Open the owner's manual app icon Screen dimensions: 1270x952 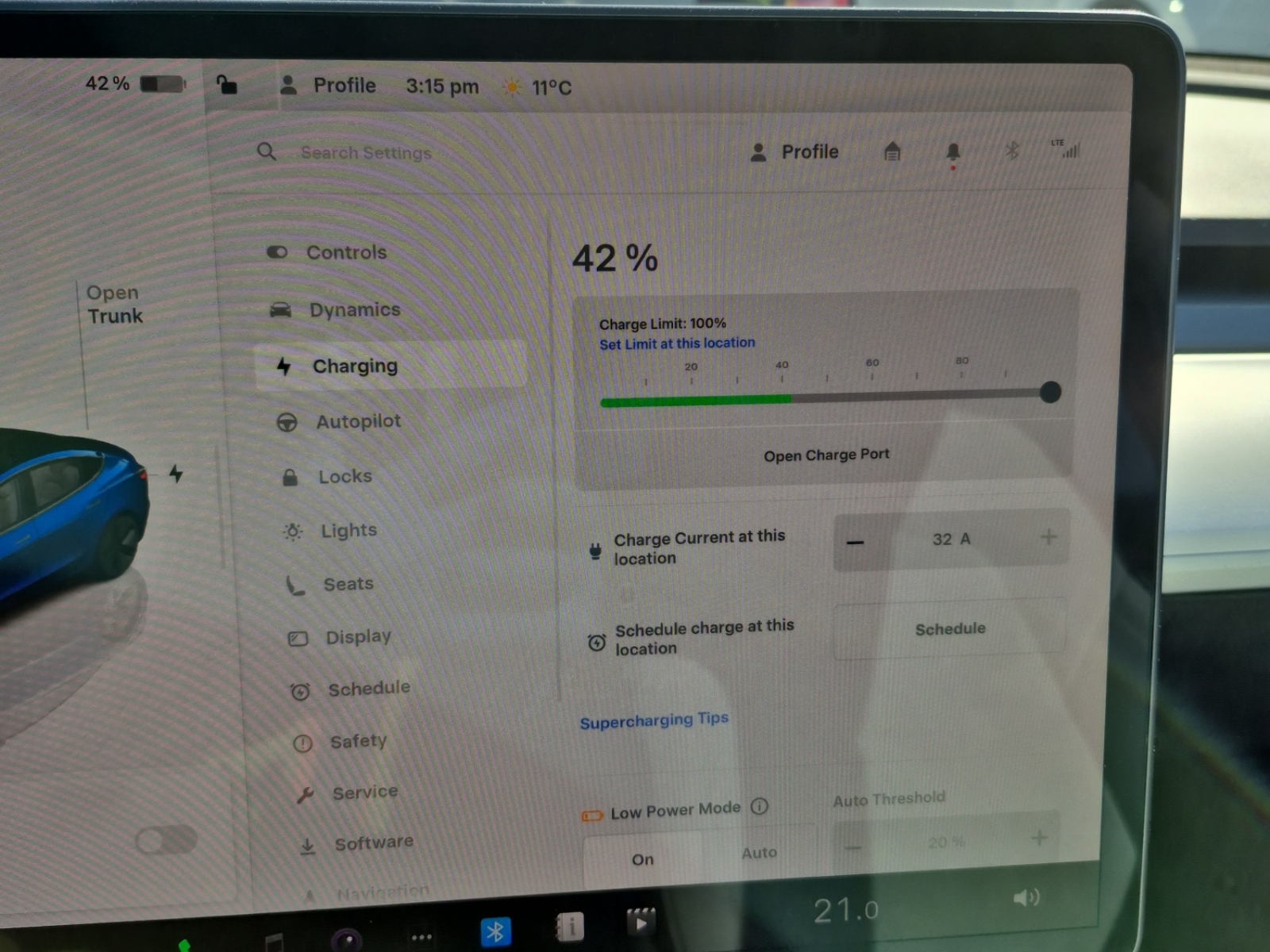pos(568,927)
